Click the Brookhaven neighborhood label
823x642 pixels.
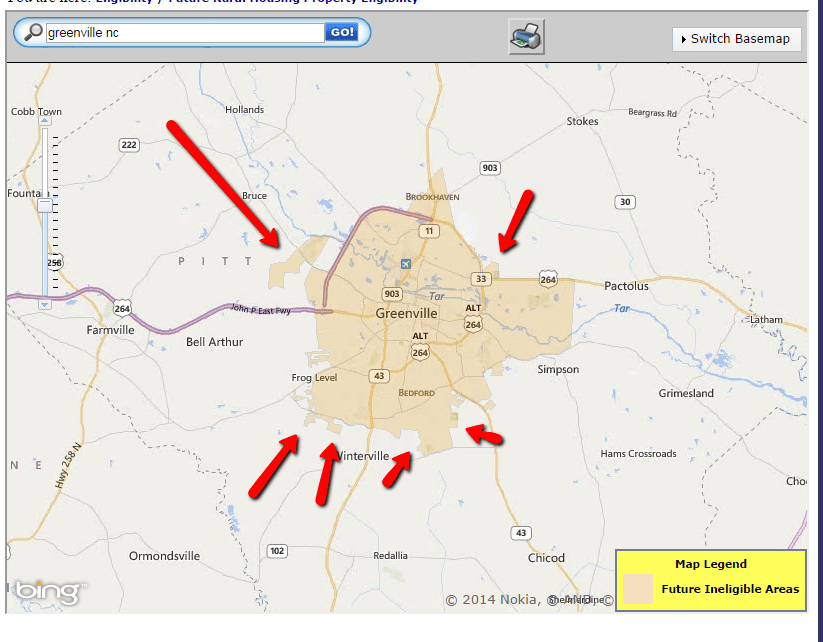pos(432,197)
